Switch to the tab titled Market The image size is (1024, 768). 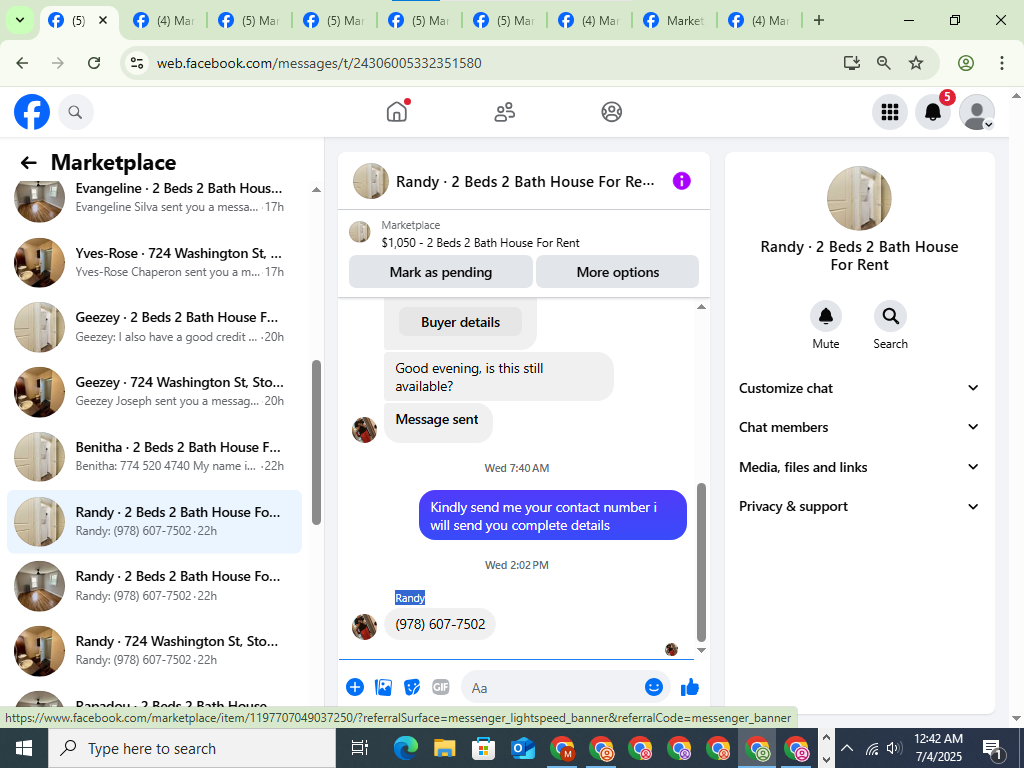675,21
